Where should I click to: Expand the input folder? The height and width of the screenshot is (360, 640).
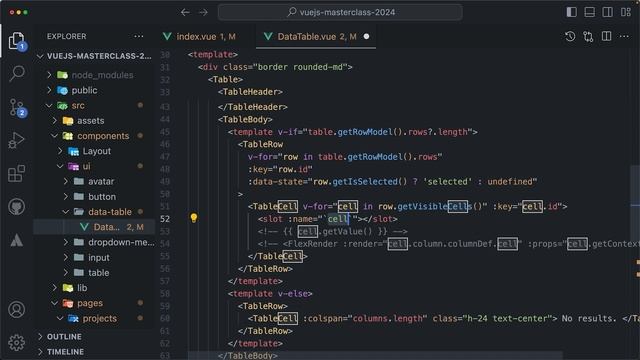[94, 258]
